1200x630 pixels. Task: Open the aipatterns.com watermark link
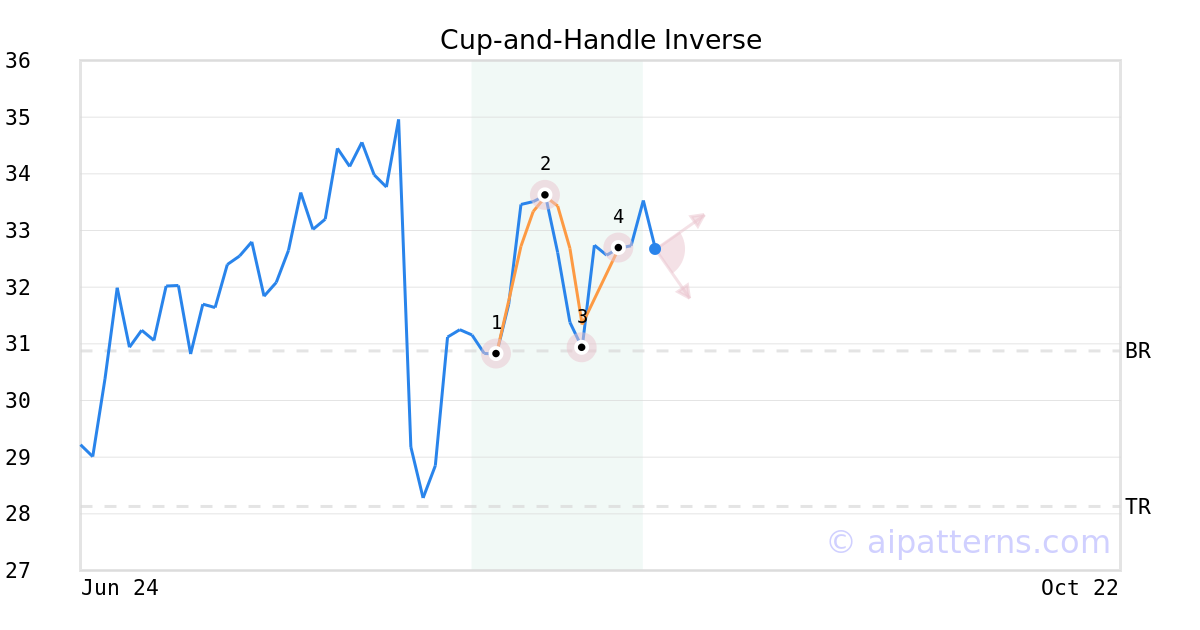tap(968, 542)
